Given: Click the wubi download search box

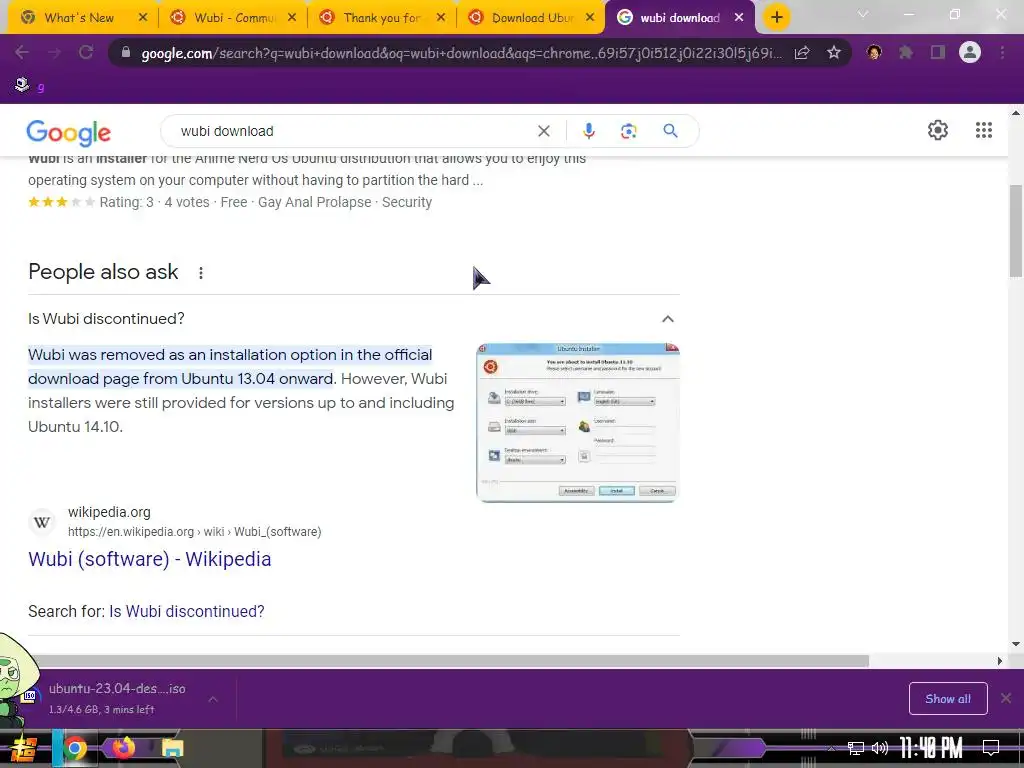Looking at the screenshot, I should 353,131.
